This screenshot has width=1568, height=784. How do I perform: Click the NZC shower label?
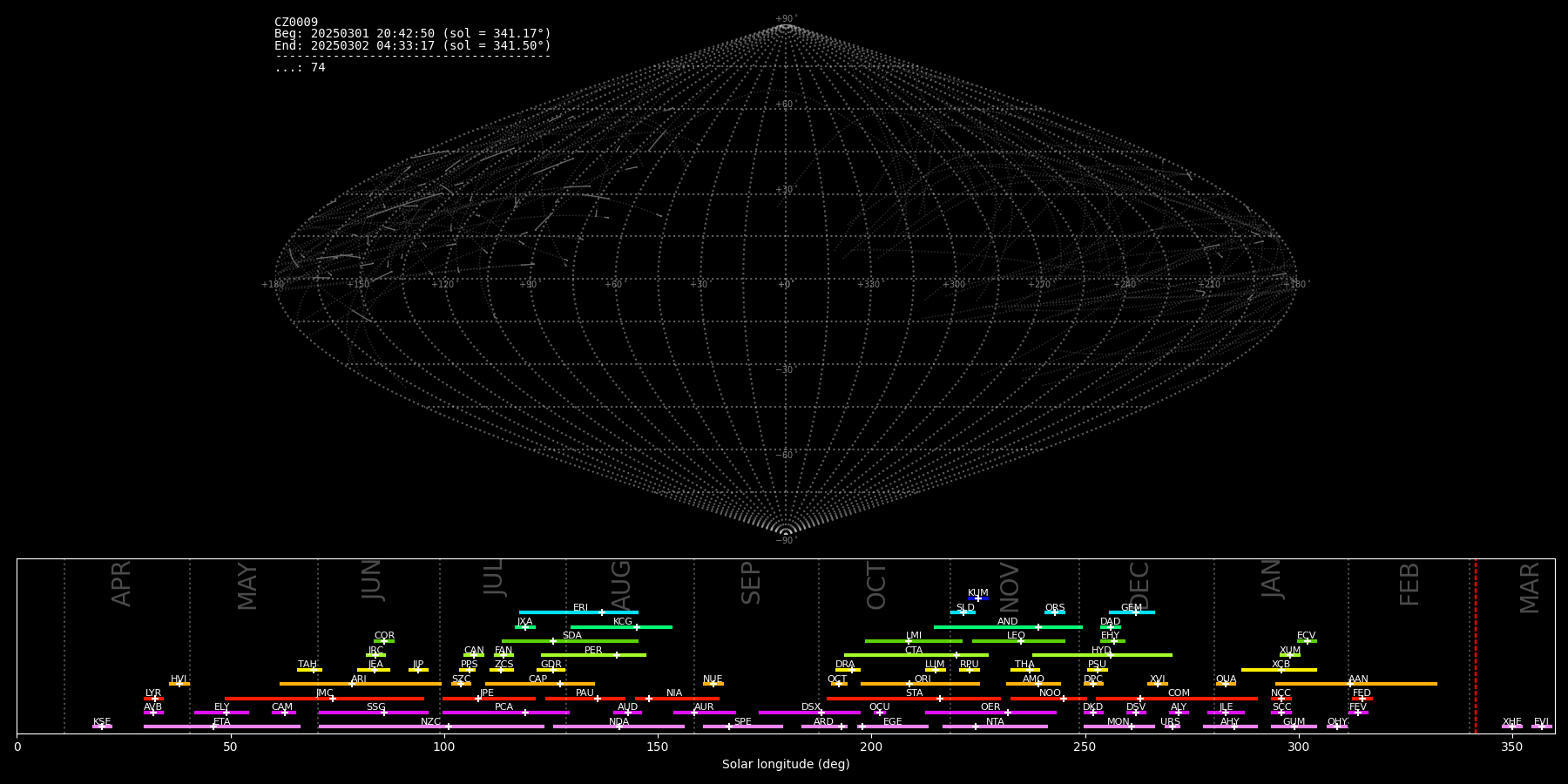(x=431, y=722)
